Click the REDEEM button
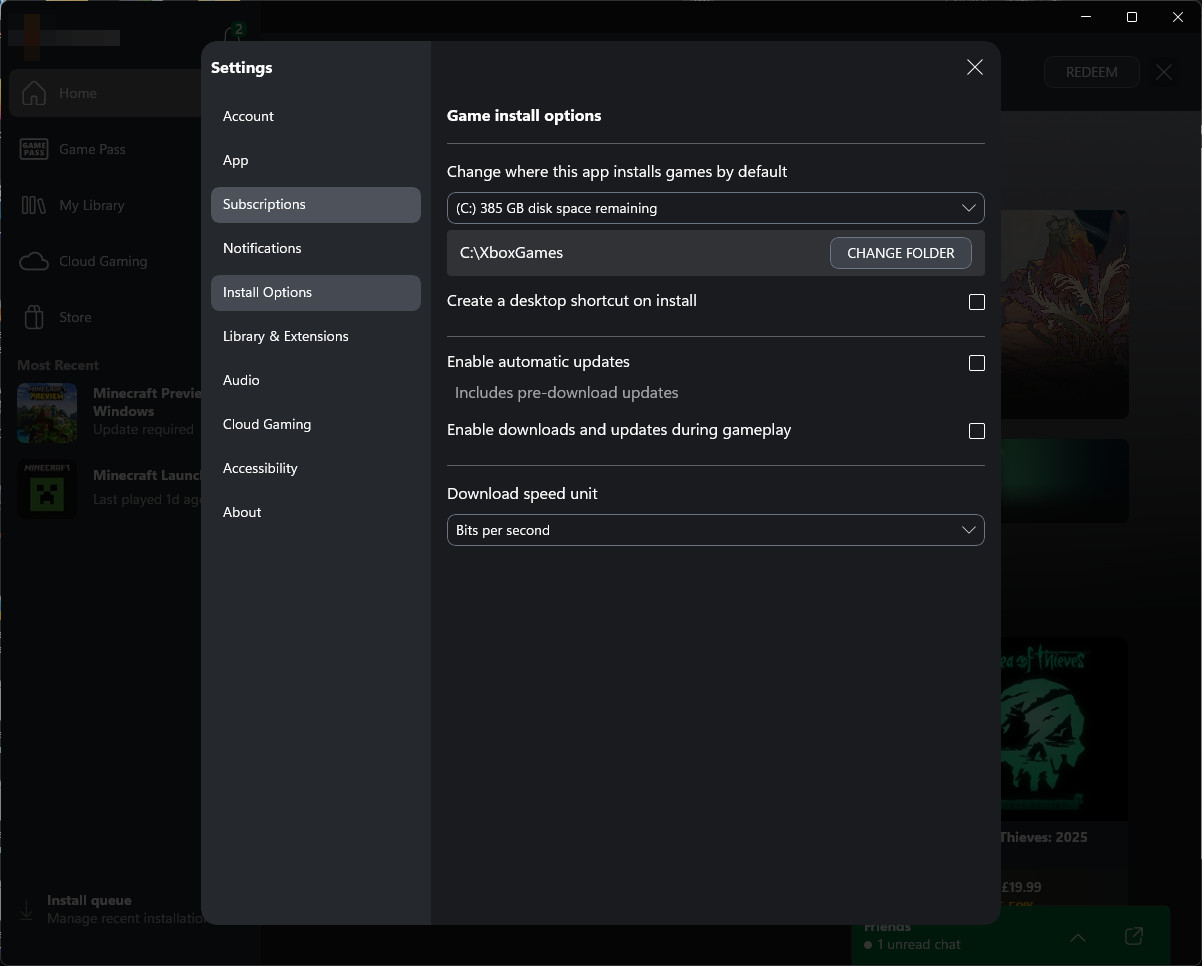The width and height of the screenshot is (1202, 966). tap(1091, 72)
